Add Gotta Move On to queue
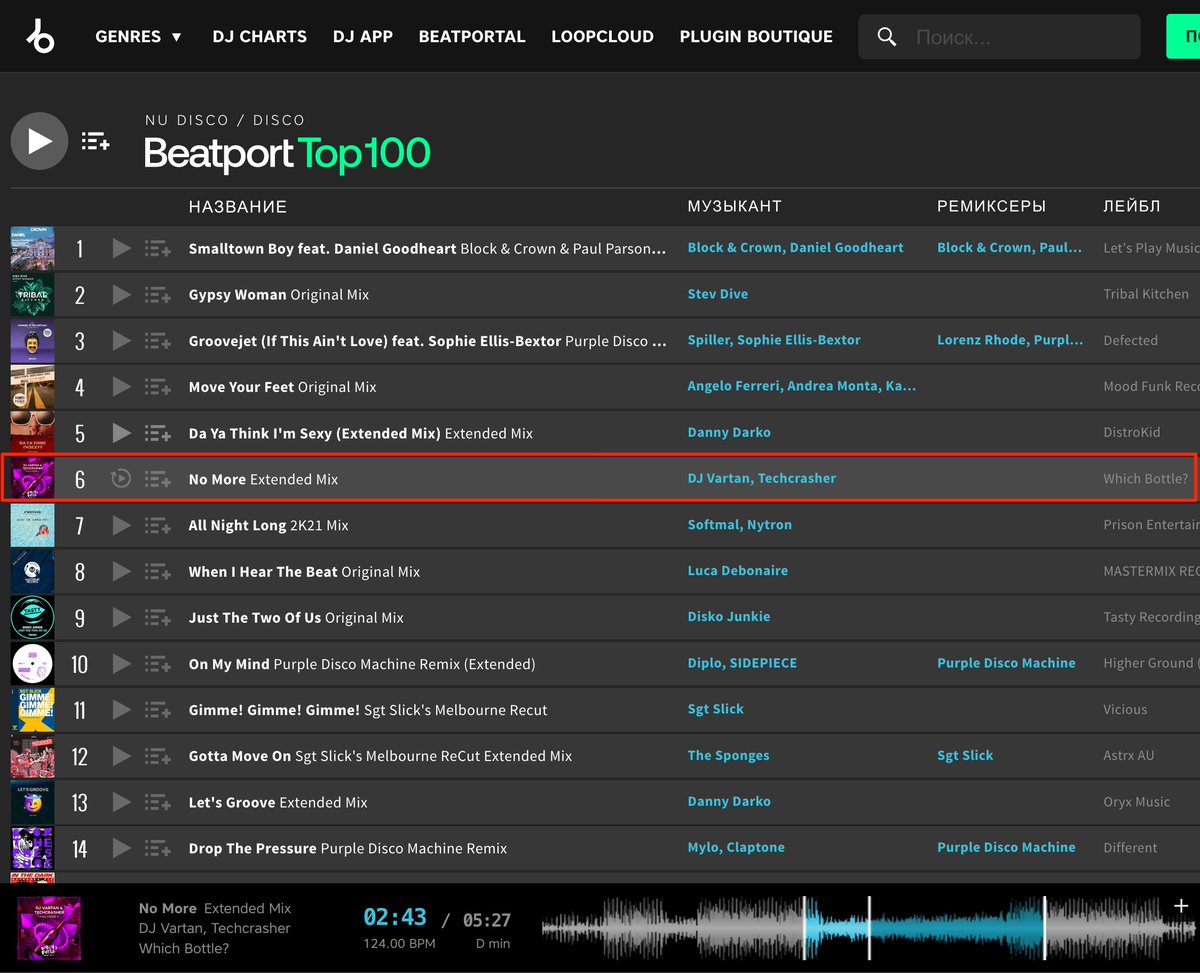1200x973 pixels. (157, 756)
